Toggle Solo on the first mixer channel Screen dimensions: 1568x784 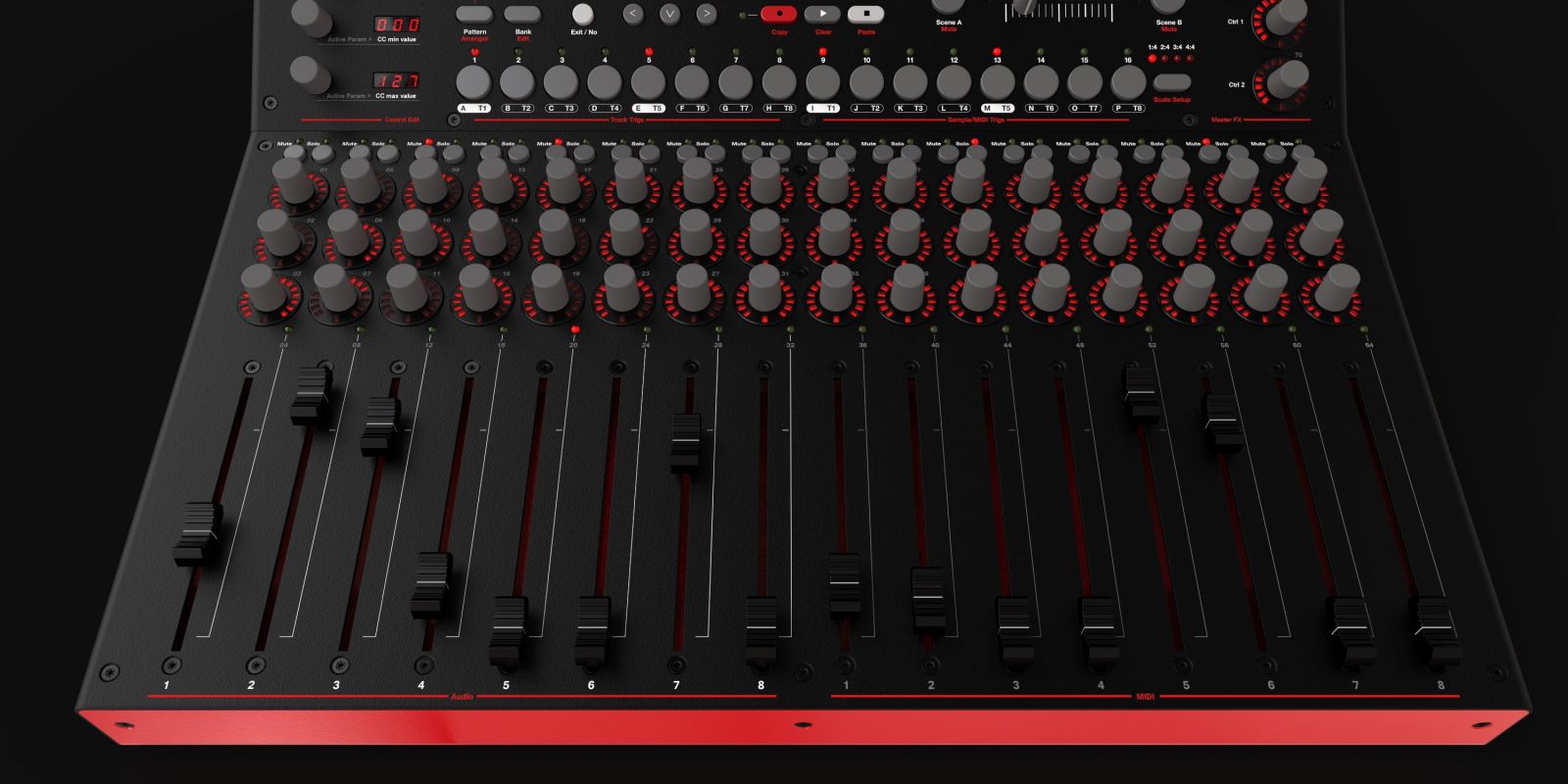pyautogui.click(x=321, y=153)
